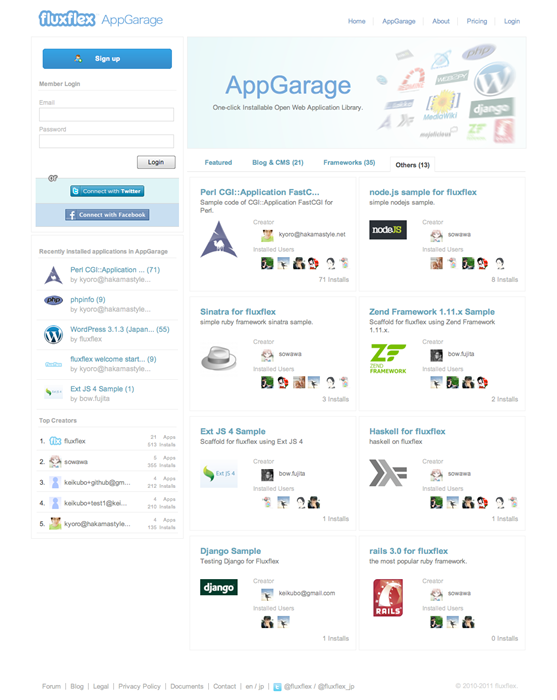
Task: Switch to the Featured tab
Action: (x=218, y=162)
